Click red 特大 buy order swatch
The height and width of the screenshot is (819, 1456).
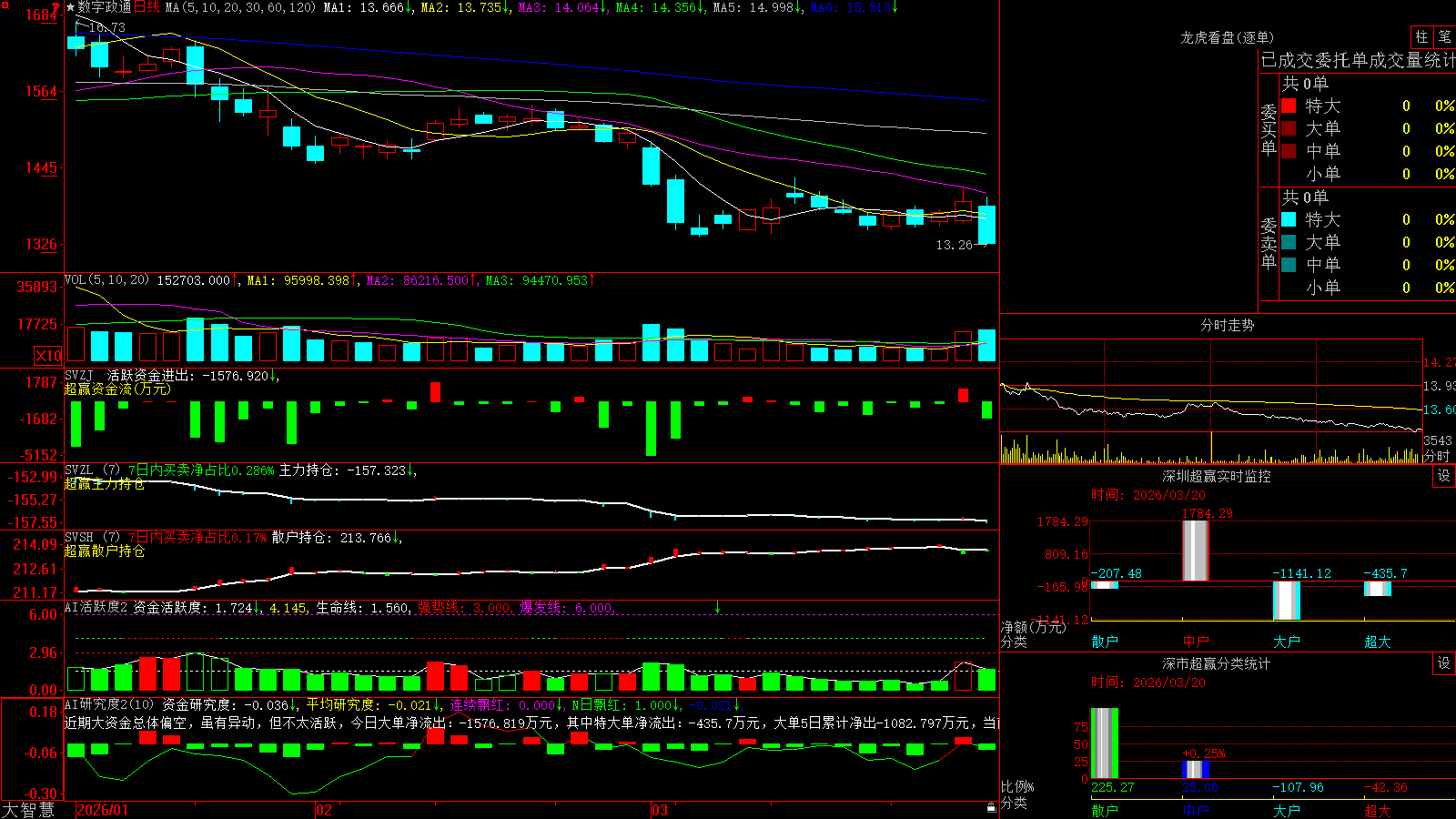(1289, 106)
